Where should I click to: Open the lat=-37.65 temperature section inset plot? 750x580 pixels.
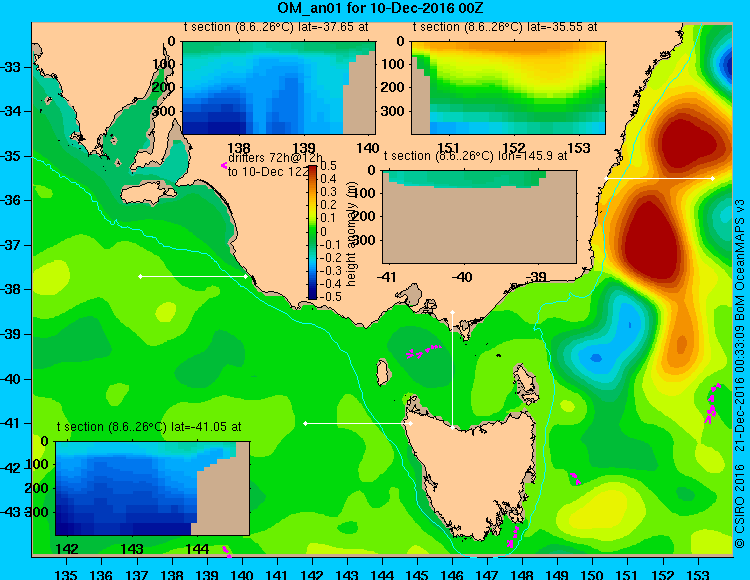(x=279, y=88)
